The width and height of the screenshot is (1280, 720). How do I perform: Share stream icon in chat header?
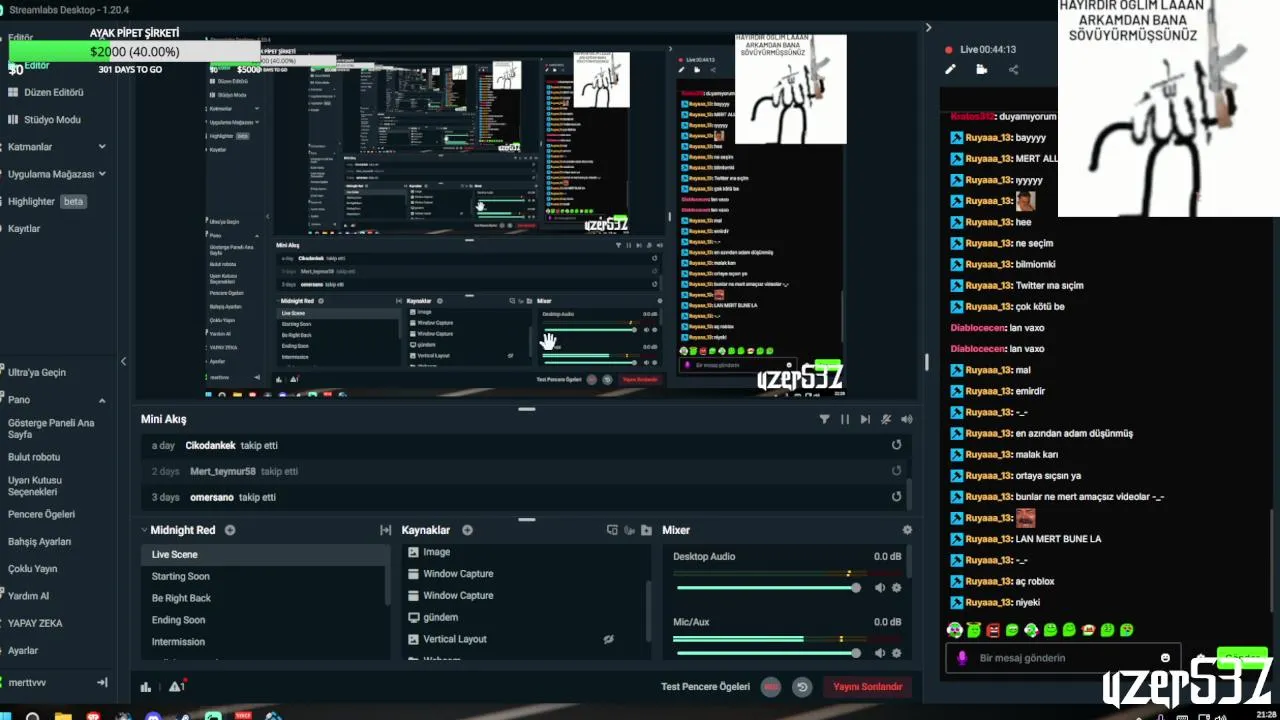click(1013, 70)
